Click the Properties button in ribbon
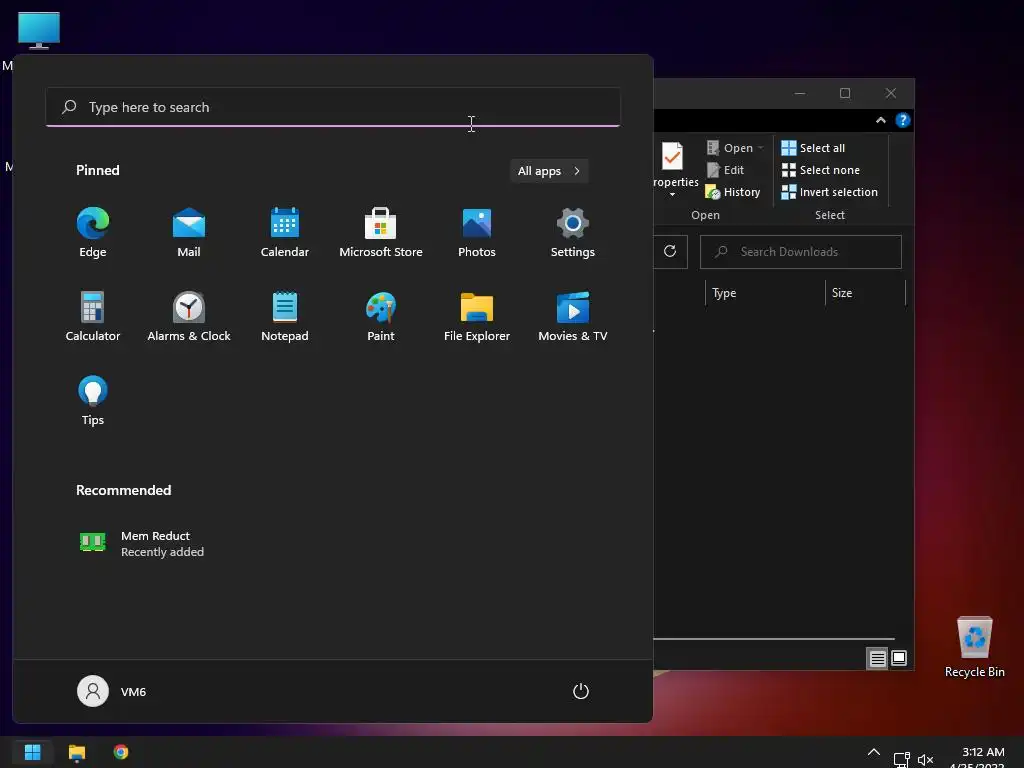 [x=675, y=170]
